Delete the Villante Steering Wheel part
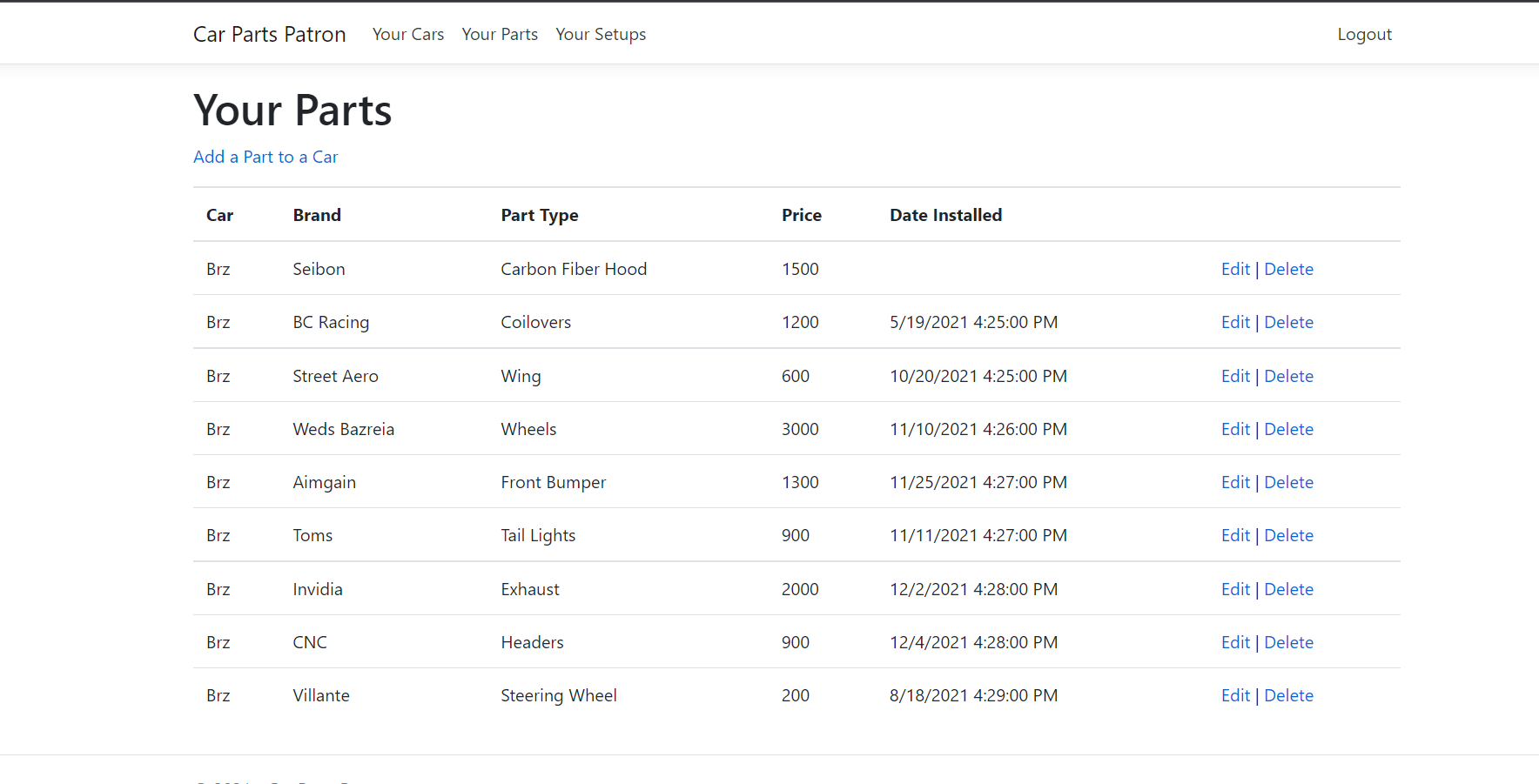The image size is (1539, 784). click(1288, 695)
